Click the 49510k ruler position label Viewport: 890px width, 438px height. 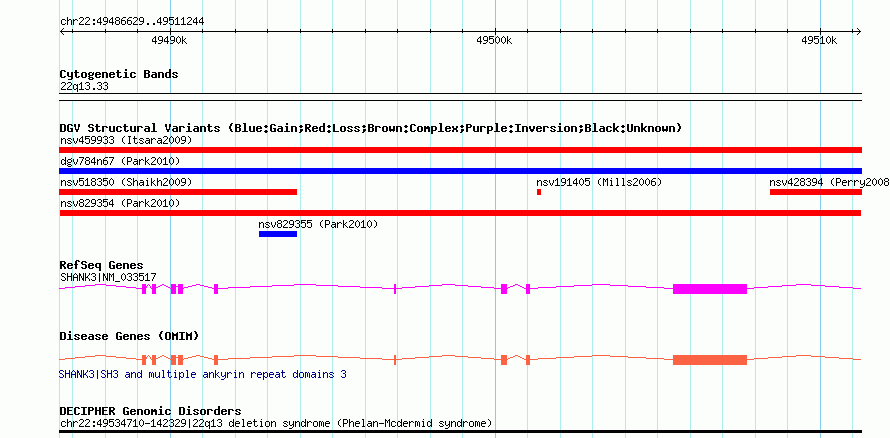pyautogui.click(x=820, y=40)
